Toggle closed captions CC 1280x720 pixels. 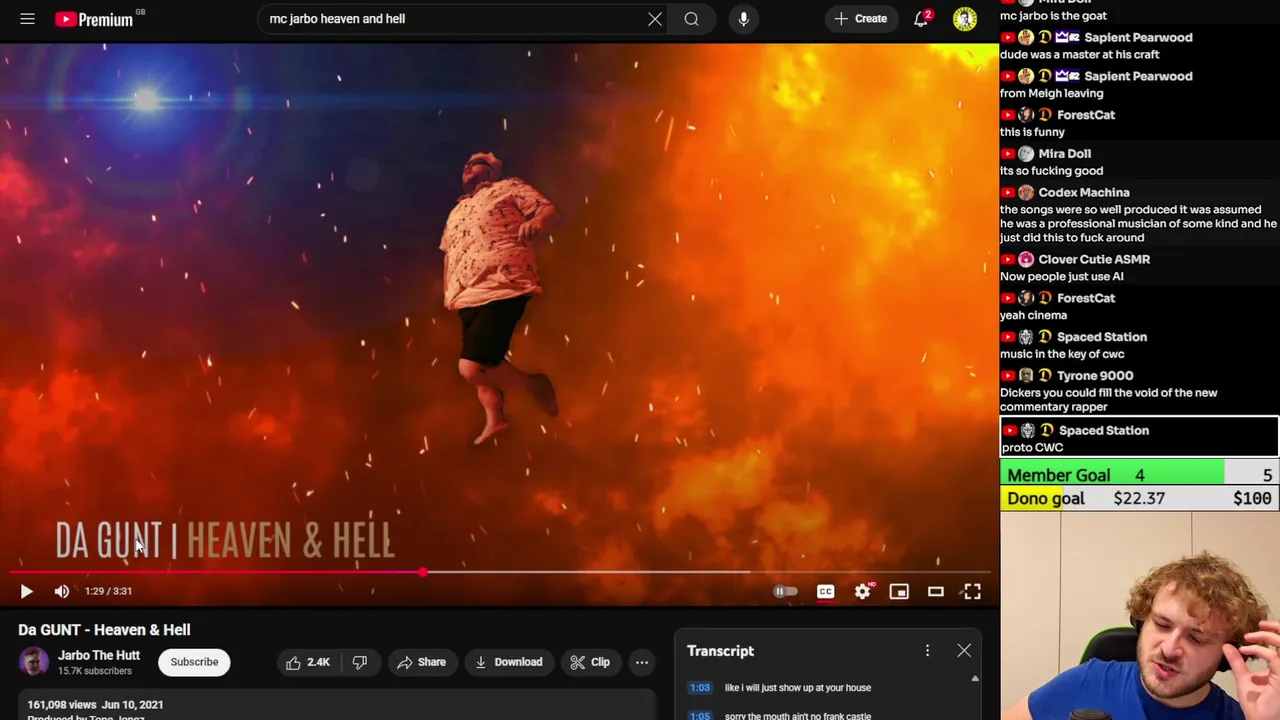825,591
